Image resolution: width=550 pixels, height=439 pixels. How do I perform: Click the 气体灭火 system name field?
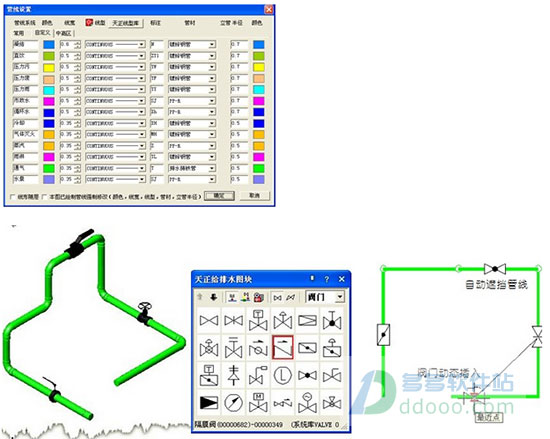(25, 134)
